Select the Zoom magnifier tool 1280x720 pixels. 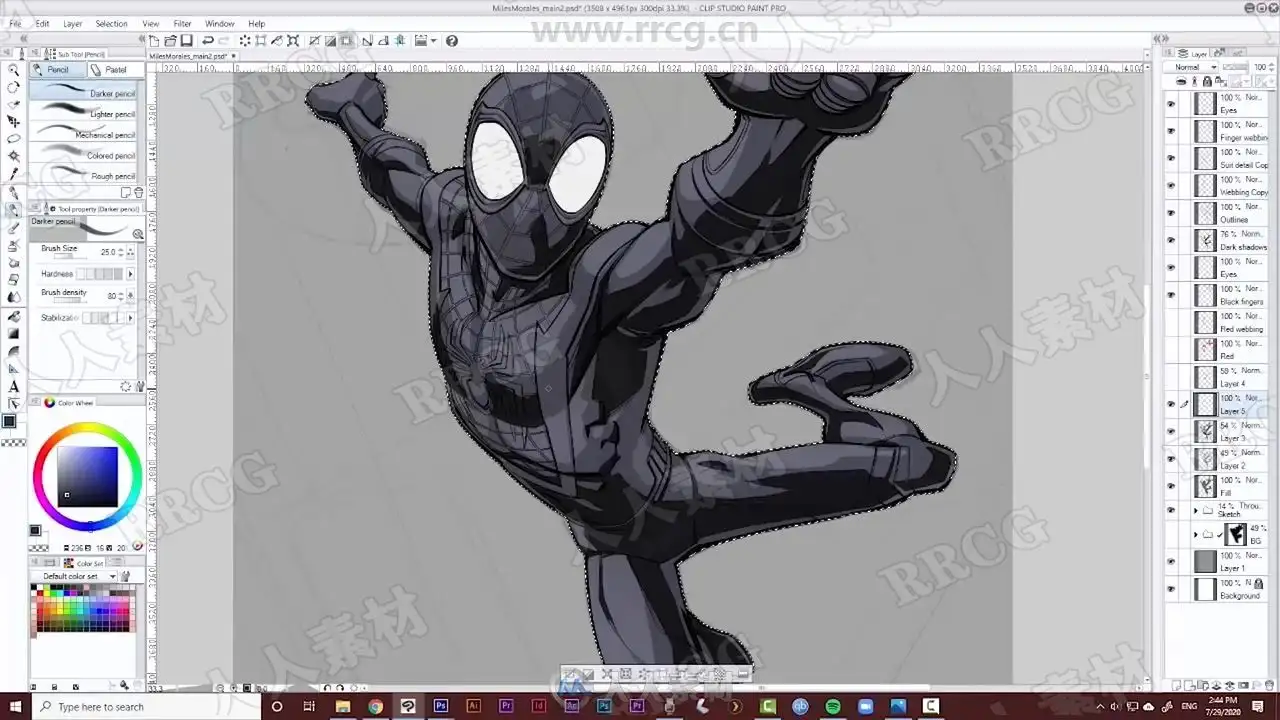[14, 70]
